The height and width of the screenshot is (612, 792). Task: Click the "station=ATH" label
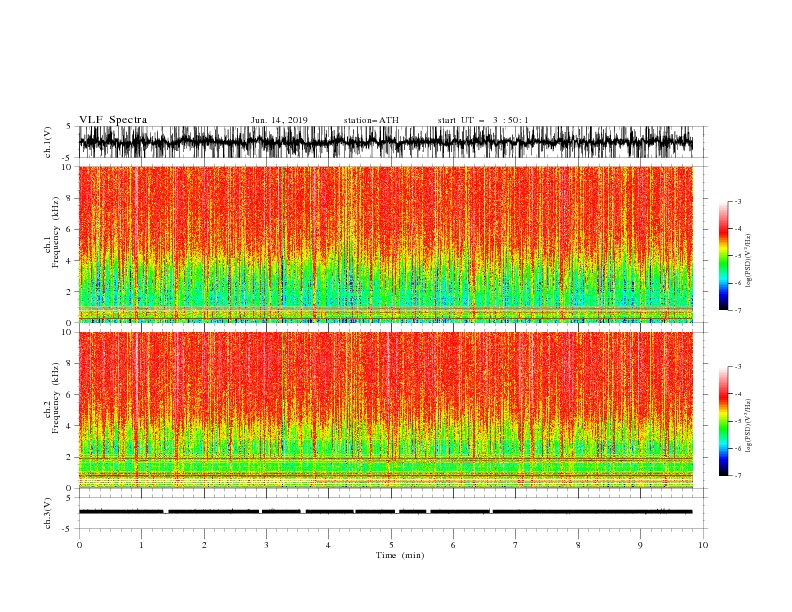point(371,120)
